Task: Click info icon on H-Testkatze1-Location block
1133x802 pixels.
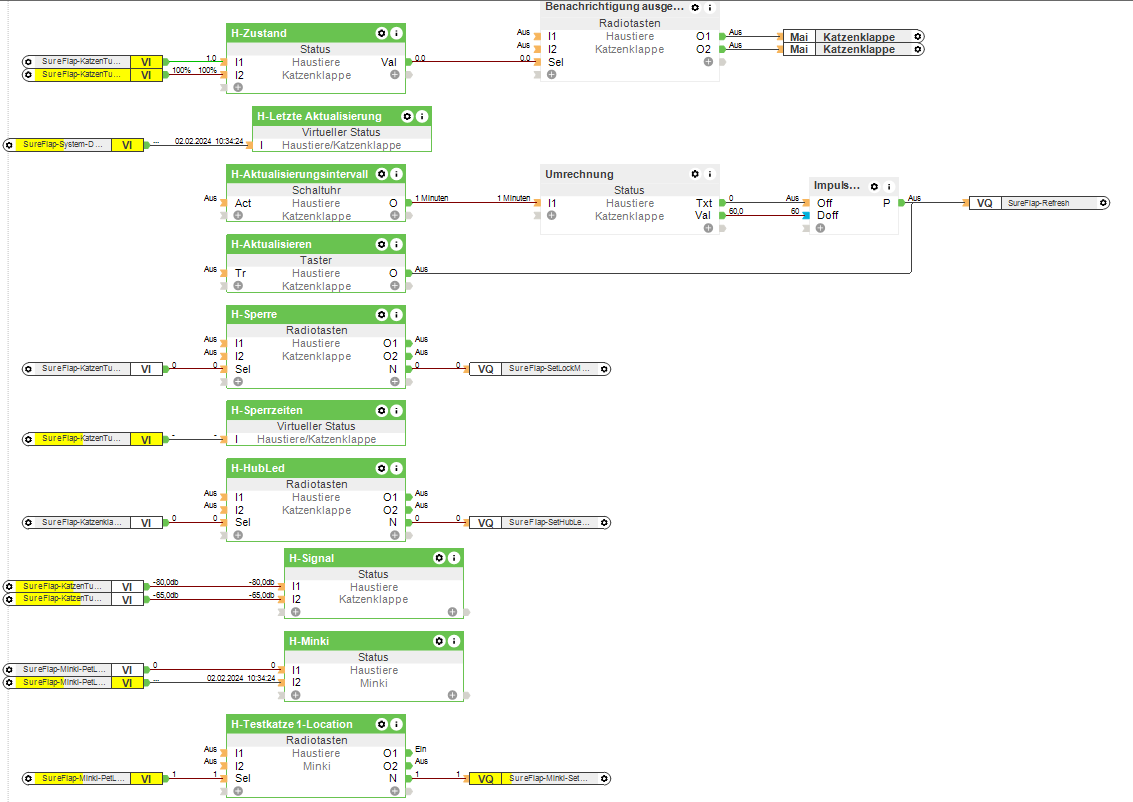Action: pyautogui.click(x=396, y=724)
